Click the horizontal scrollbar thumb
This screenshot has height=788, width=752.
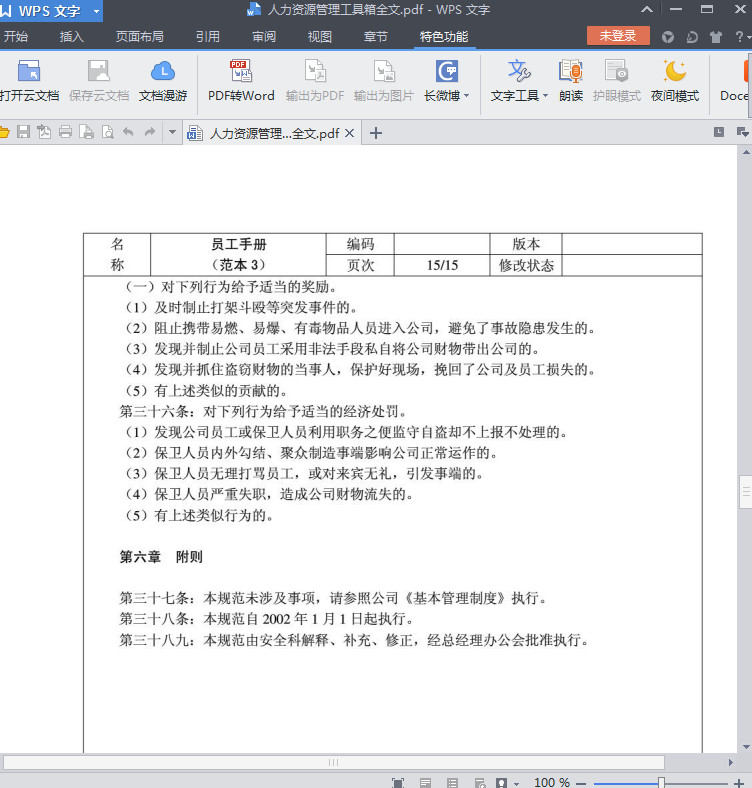(334, 762)
